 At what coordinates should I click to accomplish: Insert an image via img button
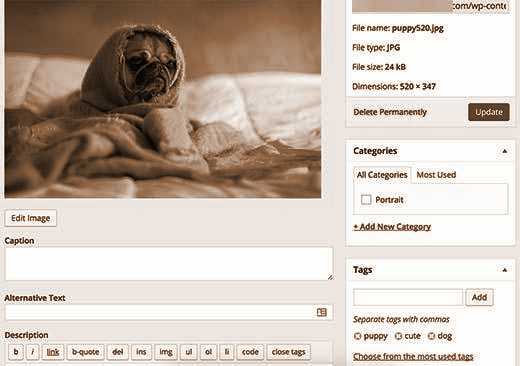tap(166, 352)
